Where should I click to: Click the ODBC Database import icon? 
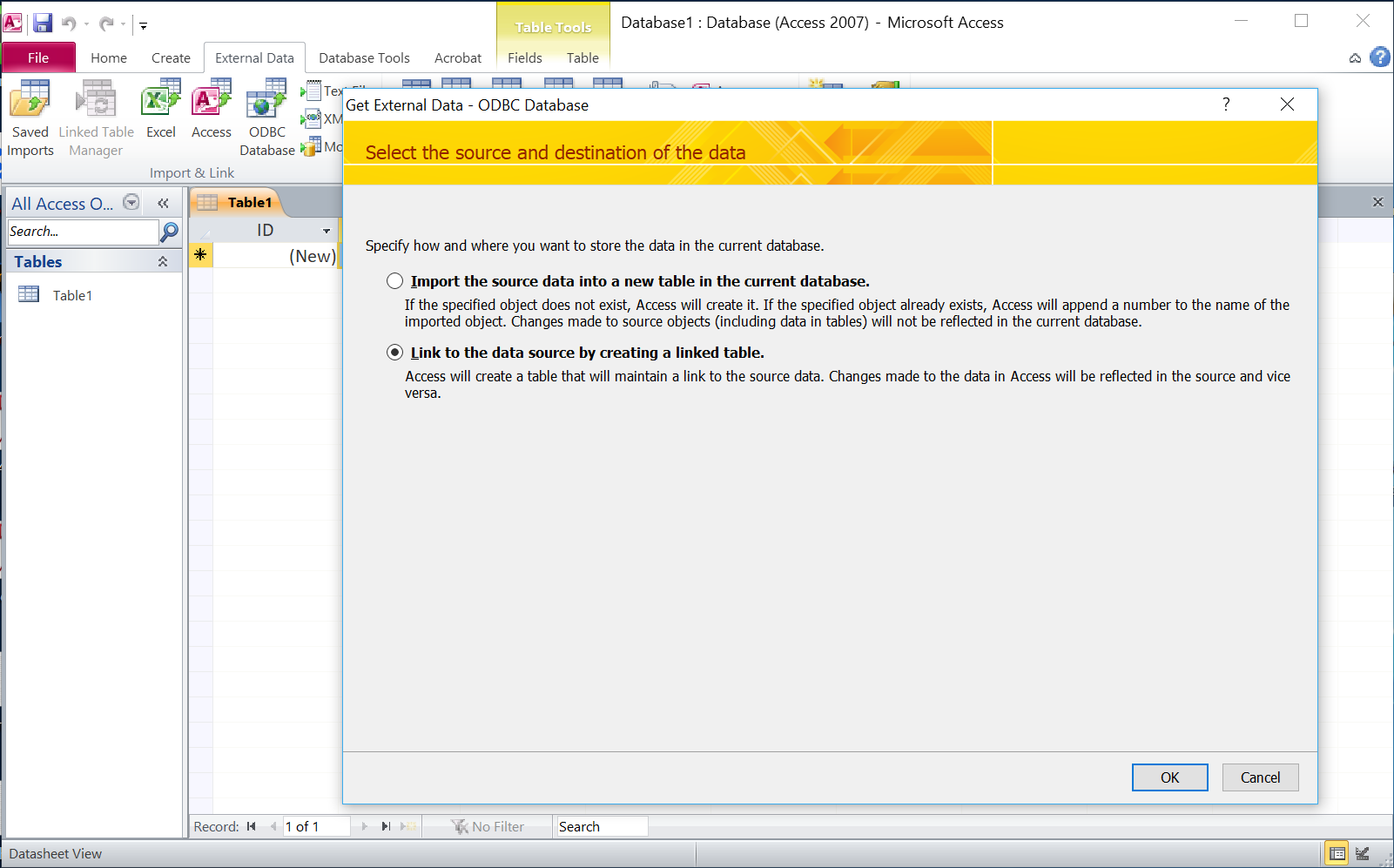[x=267, y=118]
